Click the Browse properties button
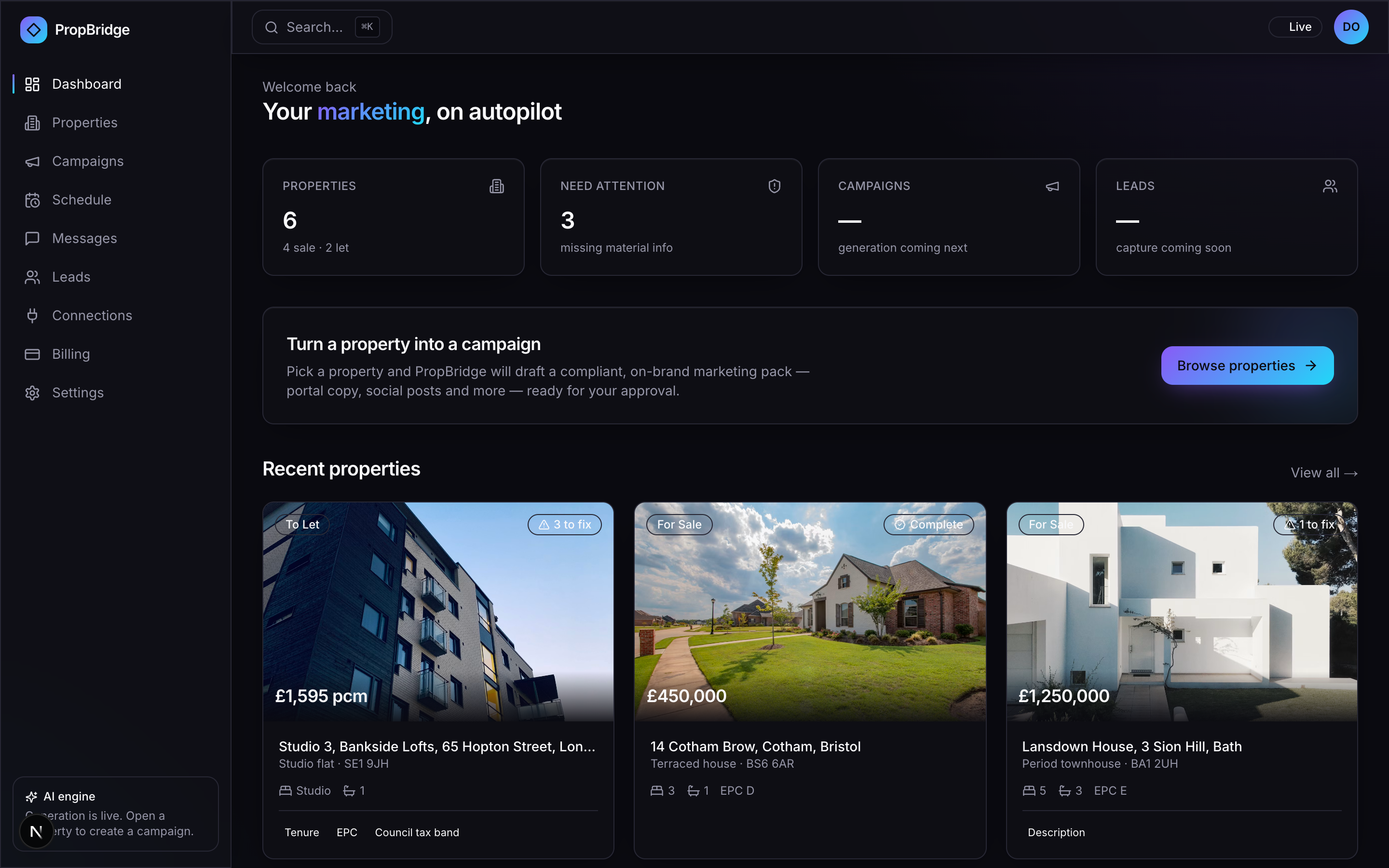 click(x=1247, y=366)
